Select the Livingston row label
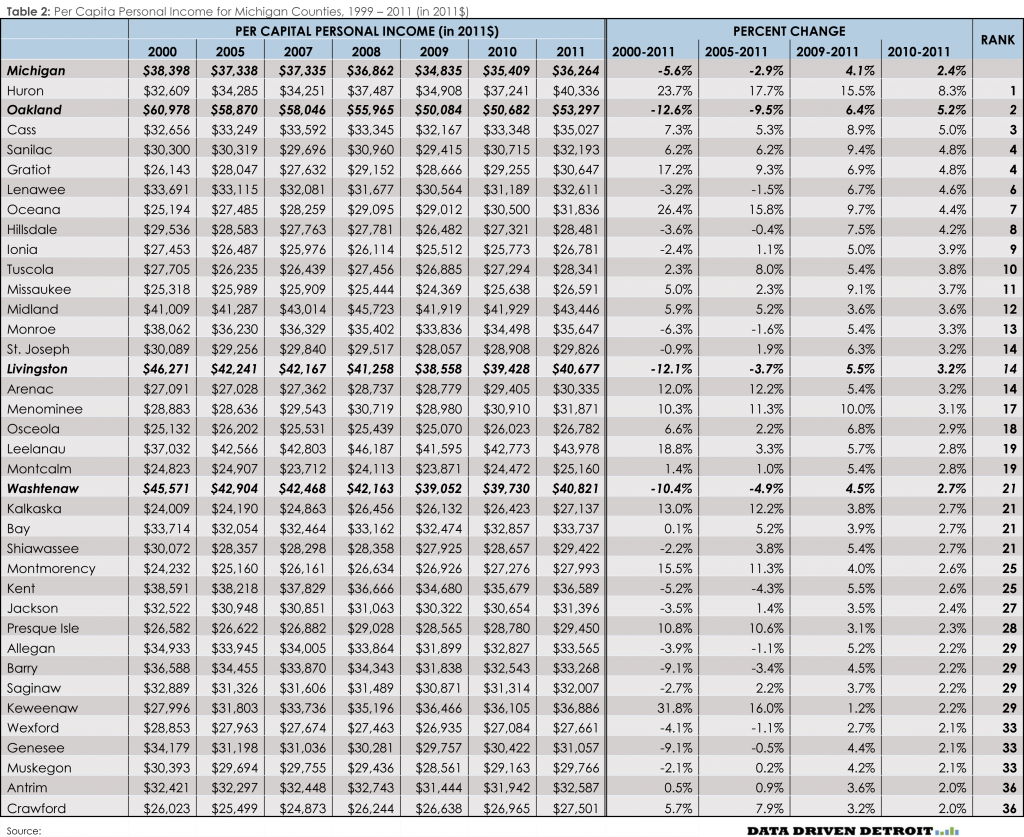1024x837 pixels. click(38, 369)
